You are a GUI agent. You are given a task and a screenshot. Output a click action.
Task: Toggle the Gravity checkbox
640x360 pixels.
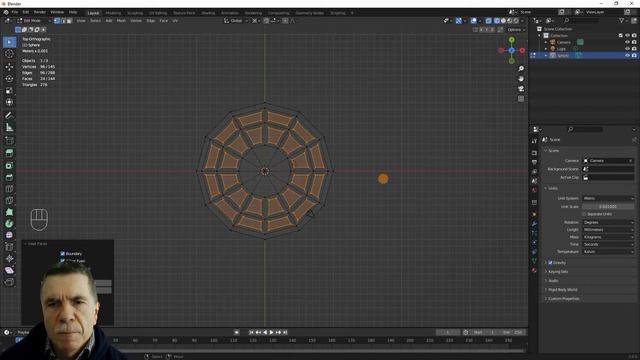click(x=550, y=262)
